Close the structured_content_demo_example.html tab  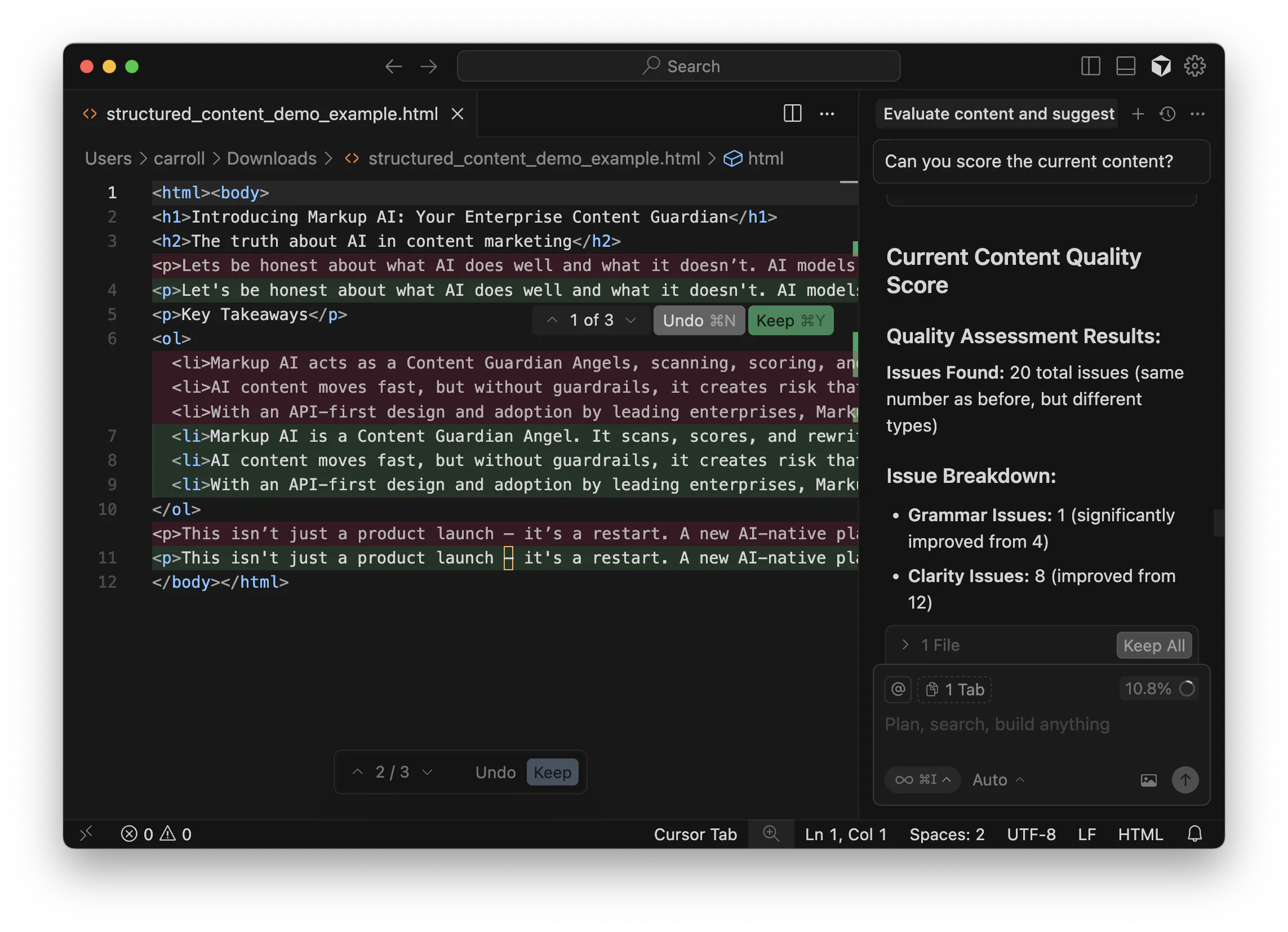(457, 114)
